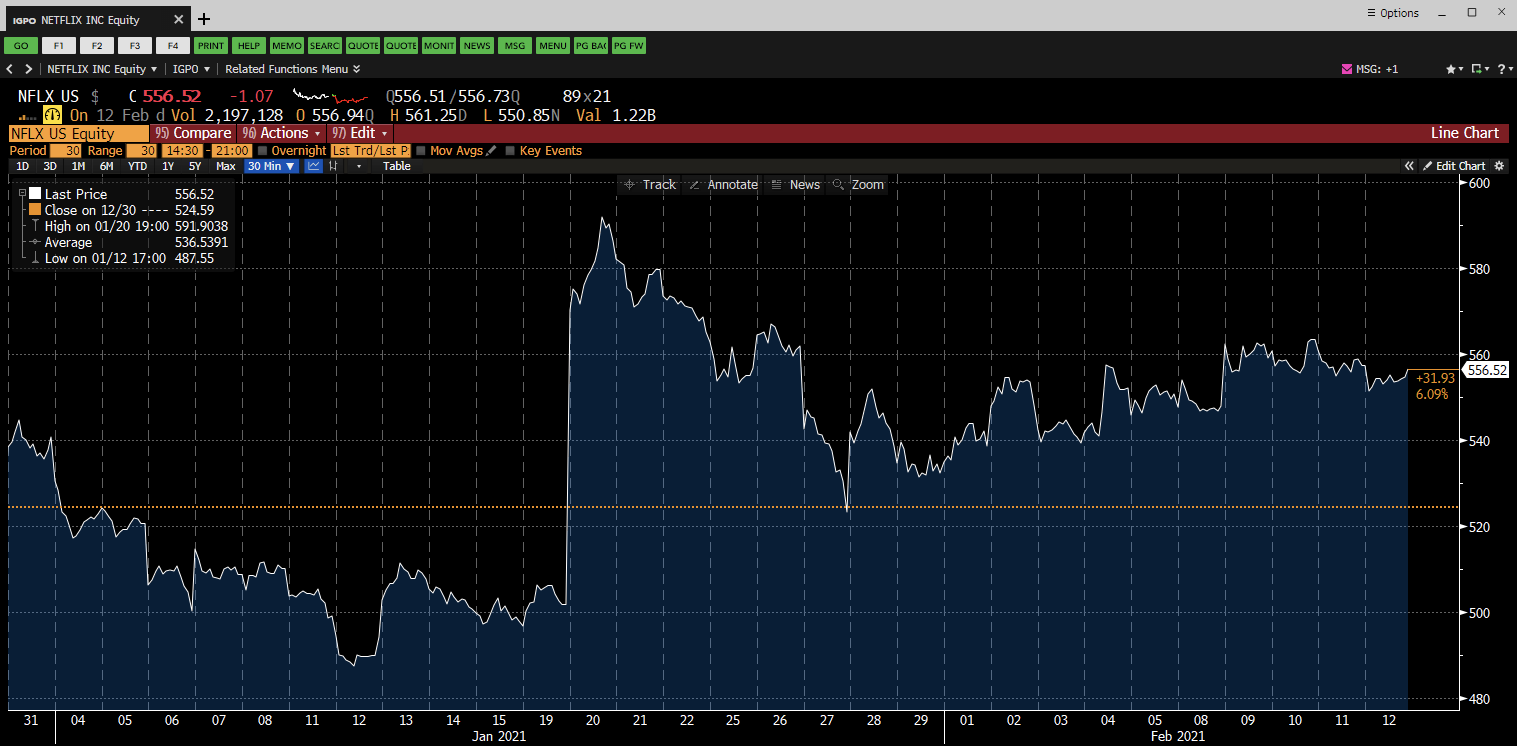Select the line chart type icon
The width and height of the screenshot is (1517, 746).
(x=313, y=166)
